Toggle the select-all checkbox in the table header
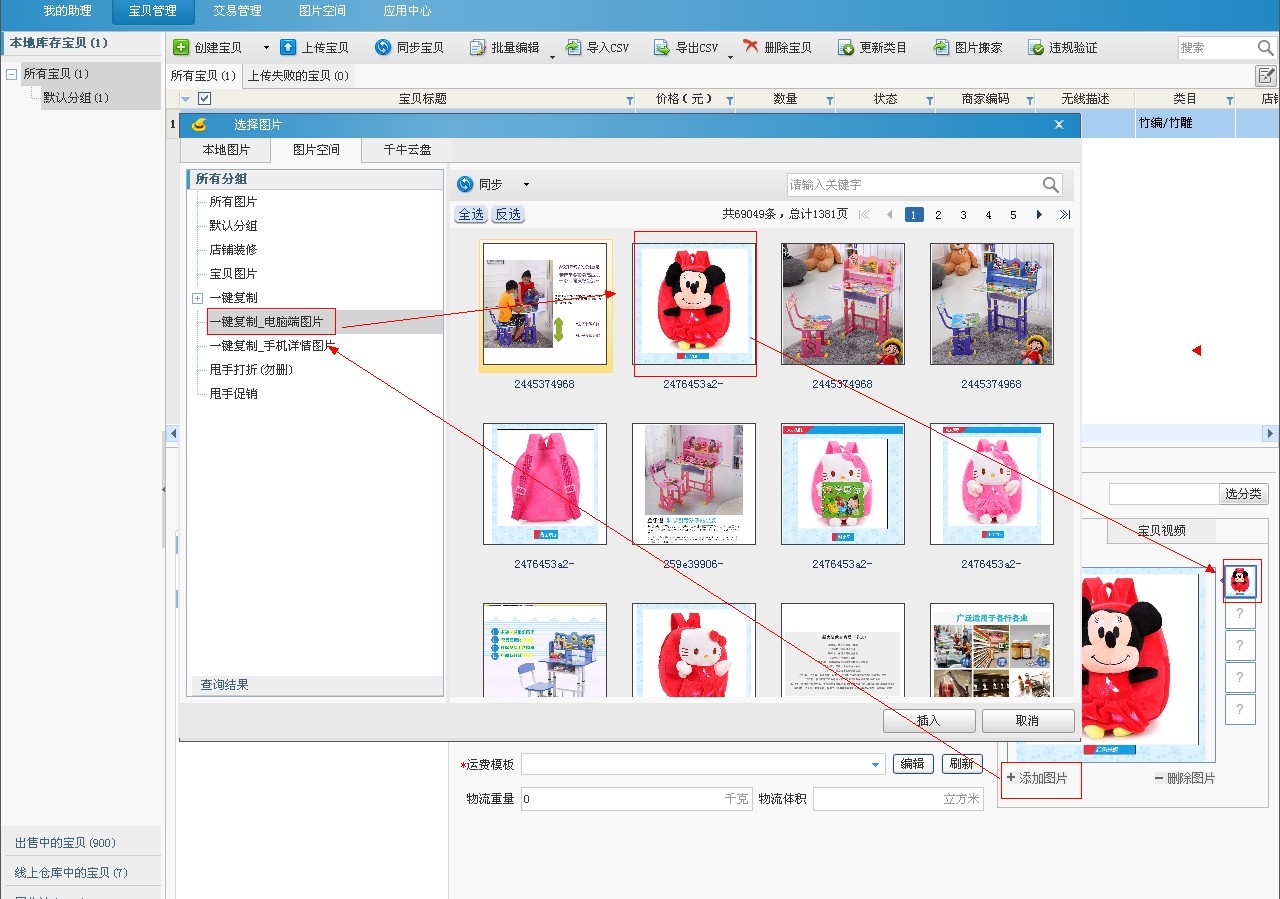This screenshot has width=1280, height=899. click(x=205, y=99)
